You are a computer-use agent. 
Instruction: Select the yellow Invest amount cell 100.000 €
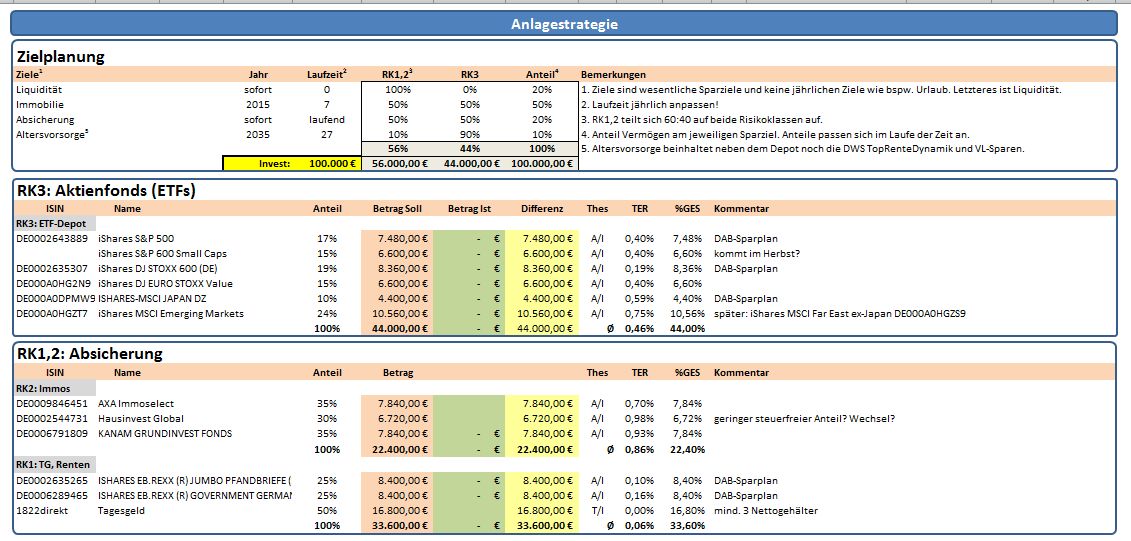coord(330,164)
